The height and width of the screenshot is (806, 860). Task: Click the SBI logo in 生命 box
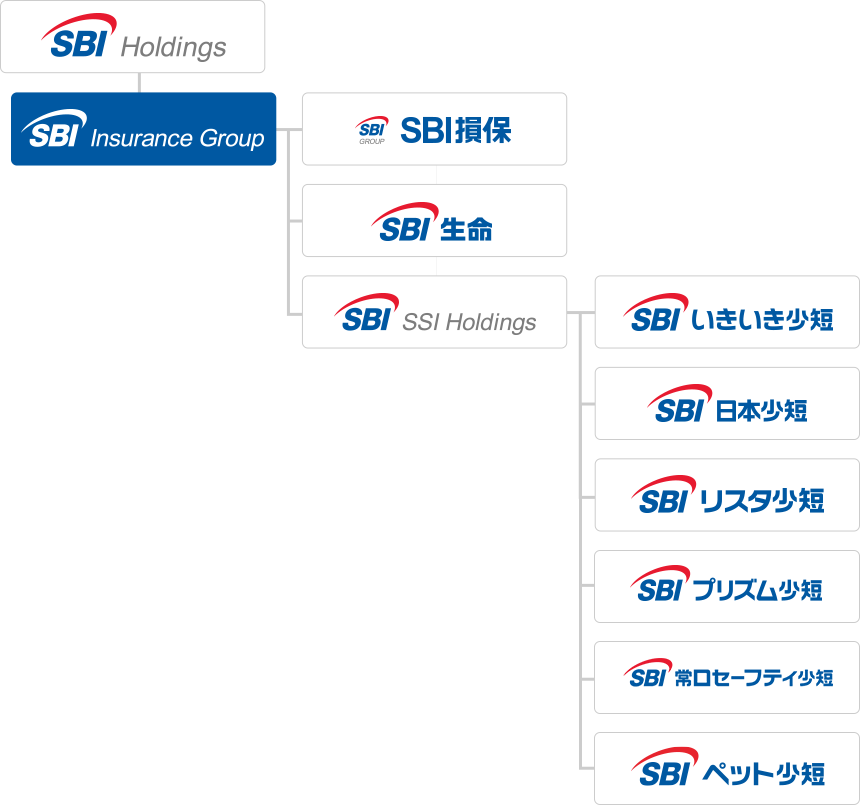pos(405,223)
